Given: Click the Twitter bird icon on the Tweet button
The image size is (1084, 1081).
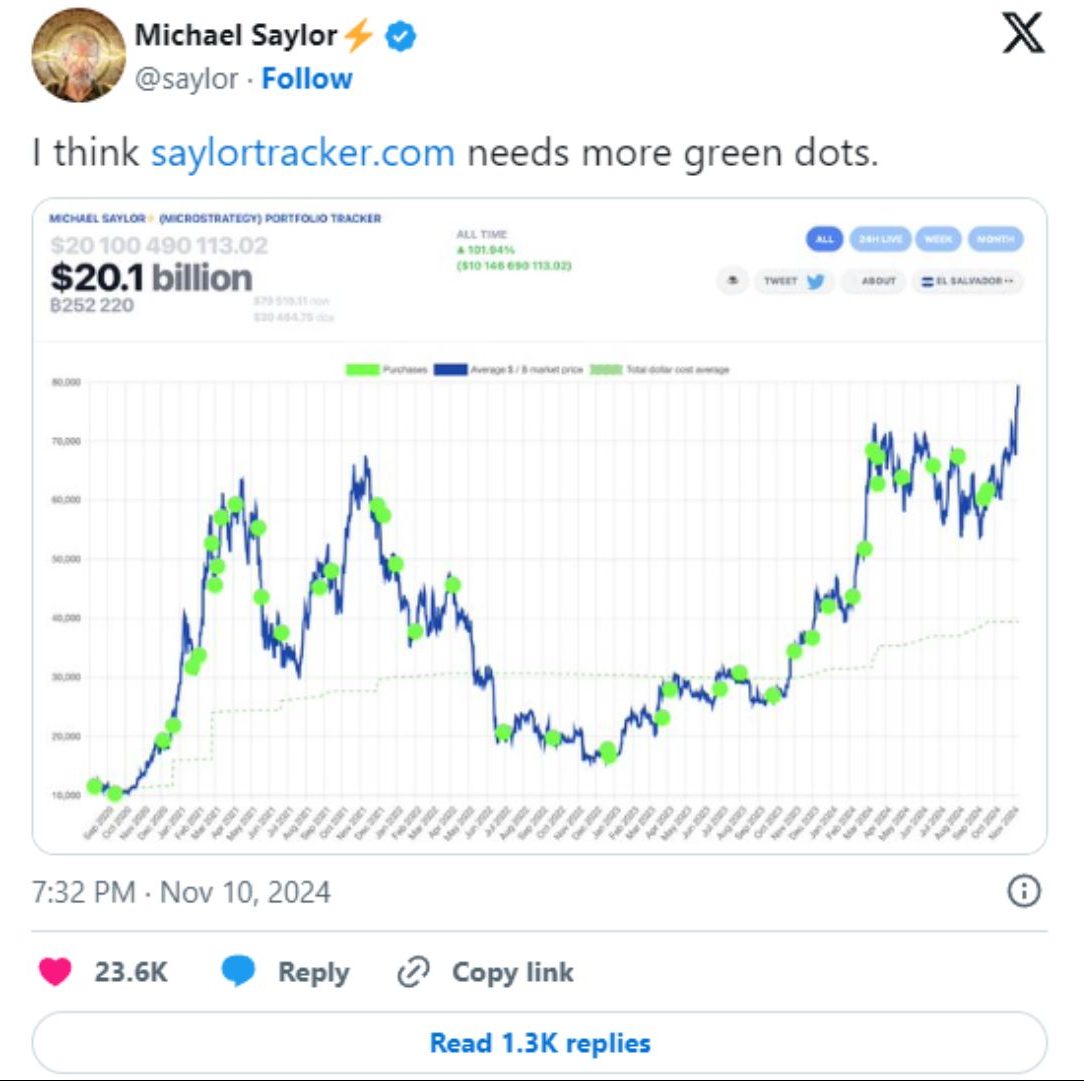Looking at the screenshot, I should pos(815,282).
